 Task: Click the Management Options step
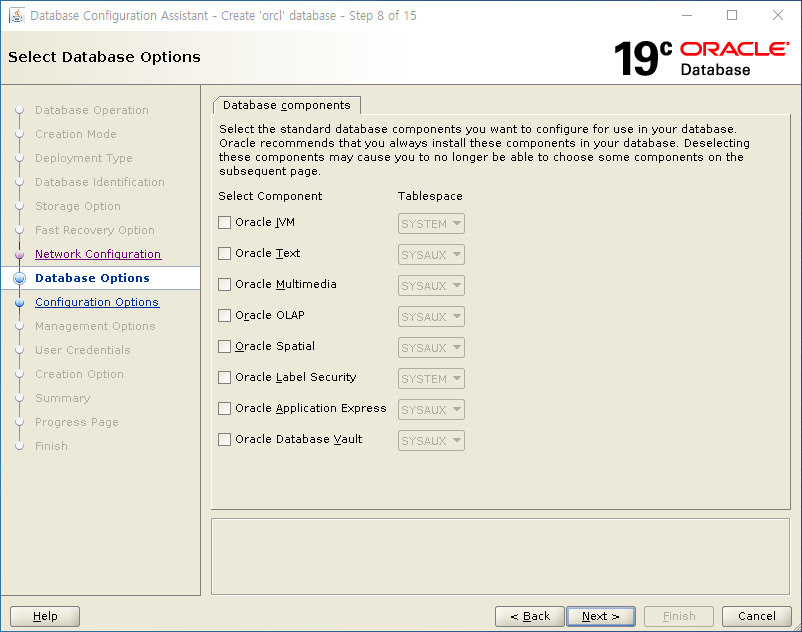[x=95, y=326]
